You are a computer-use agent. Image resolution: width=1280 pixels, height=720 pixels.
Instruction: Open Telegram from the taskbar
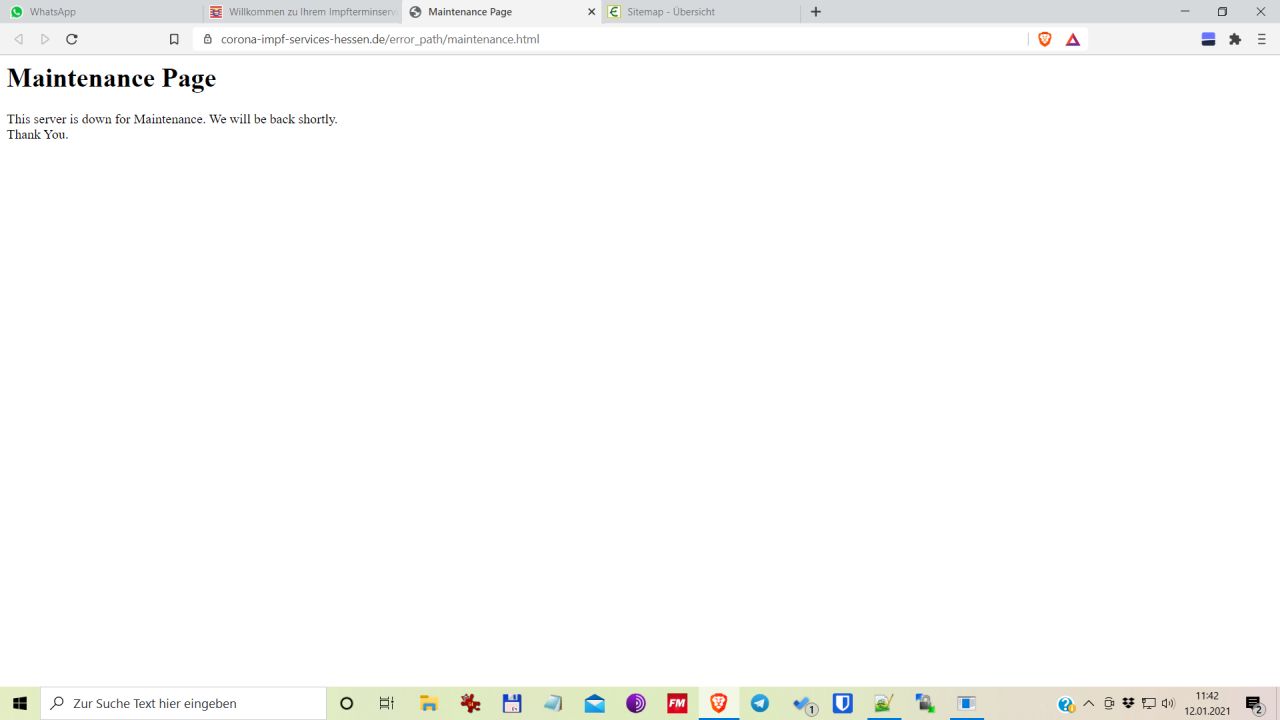[x=760, y=703]
